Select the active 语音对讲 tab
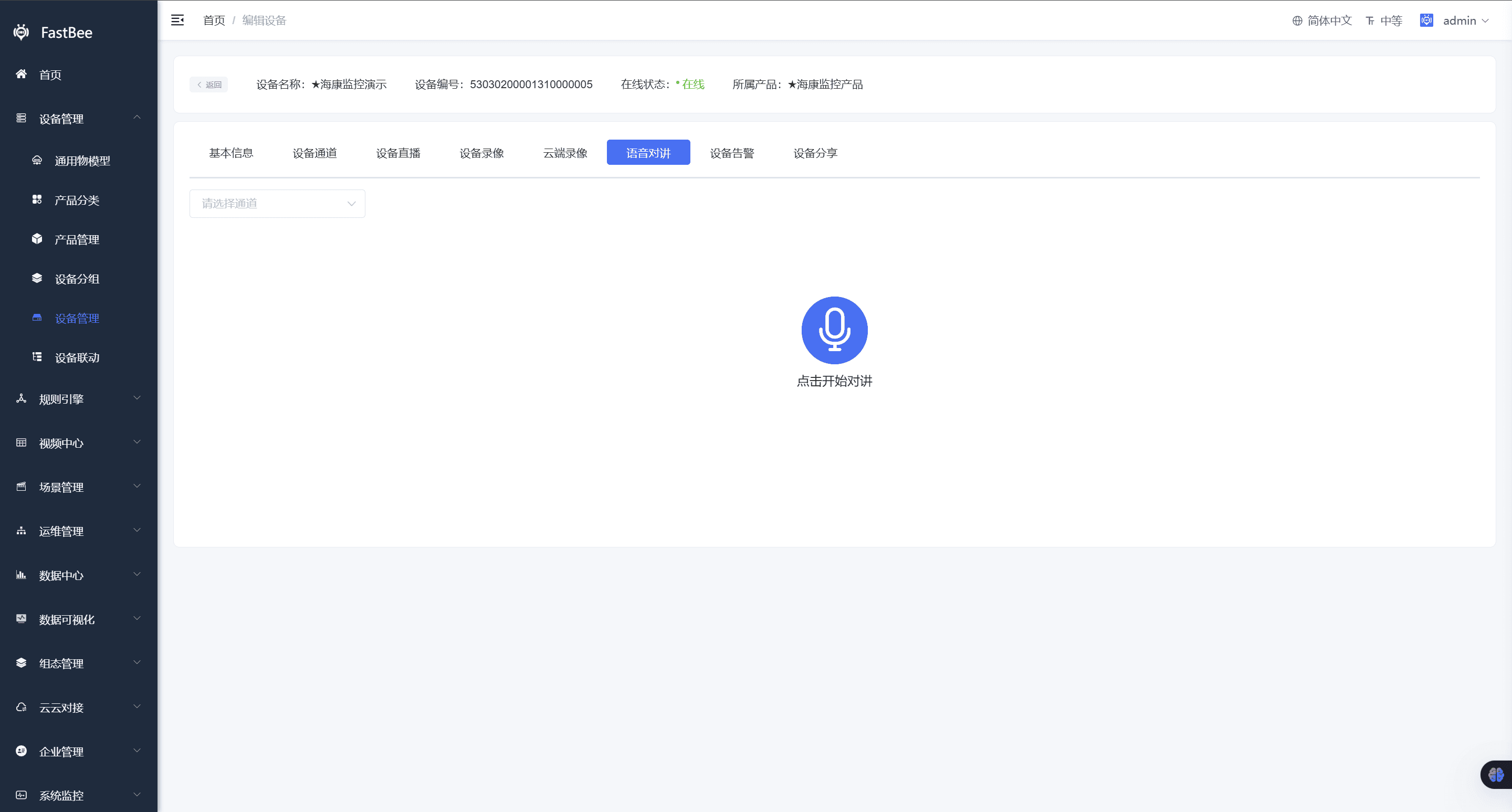The width and height of the screenshot is (1512, 812). click(648, 153)
